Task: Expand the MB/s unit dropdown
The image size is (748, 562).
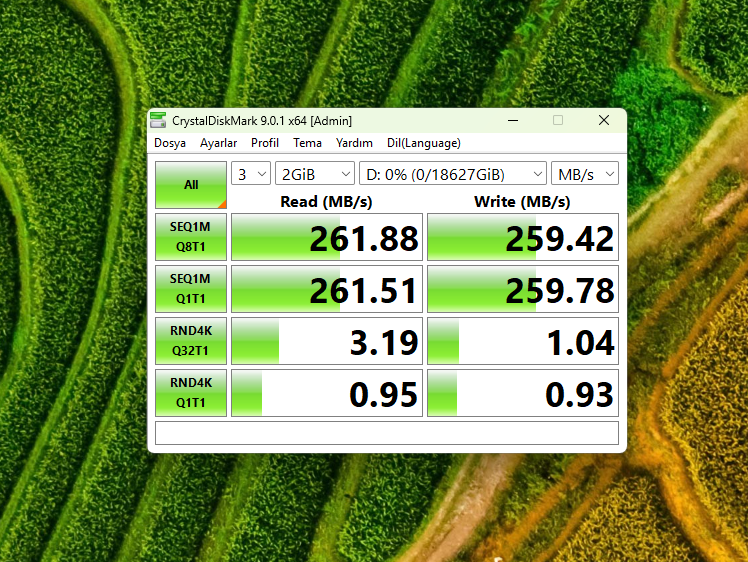Action: tap(585, 174)
